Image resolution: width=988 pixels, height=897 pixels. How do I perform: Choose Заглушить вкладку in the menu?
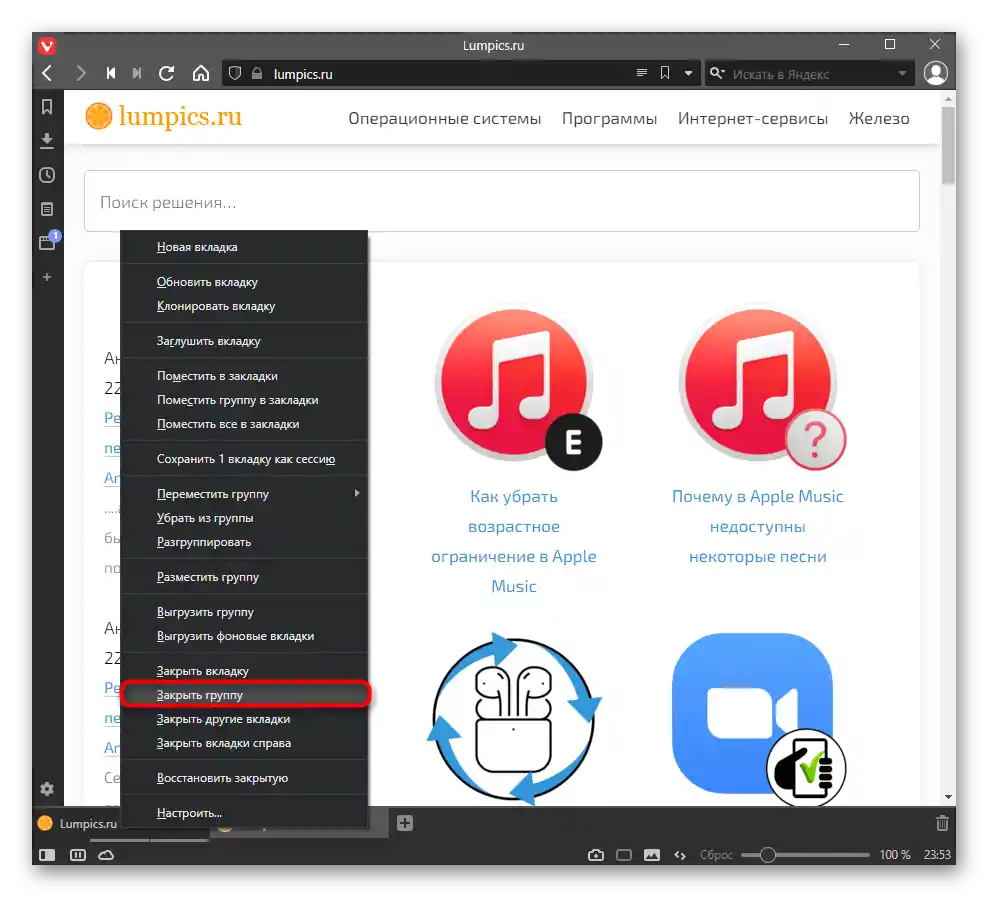click(x=244, y=341)
